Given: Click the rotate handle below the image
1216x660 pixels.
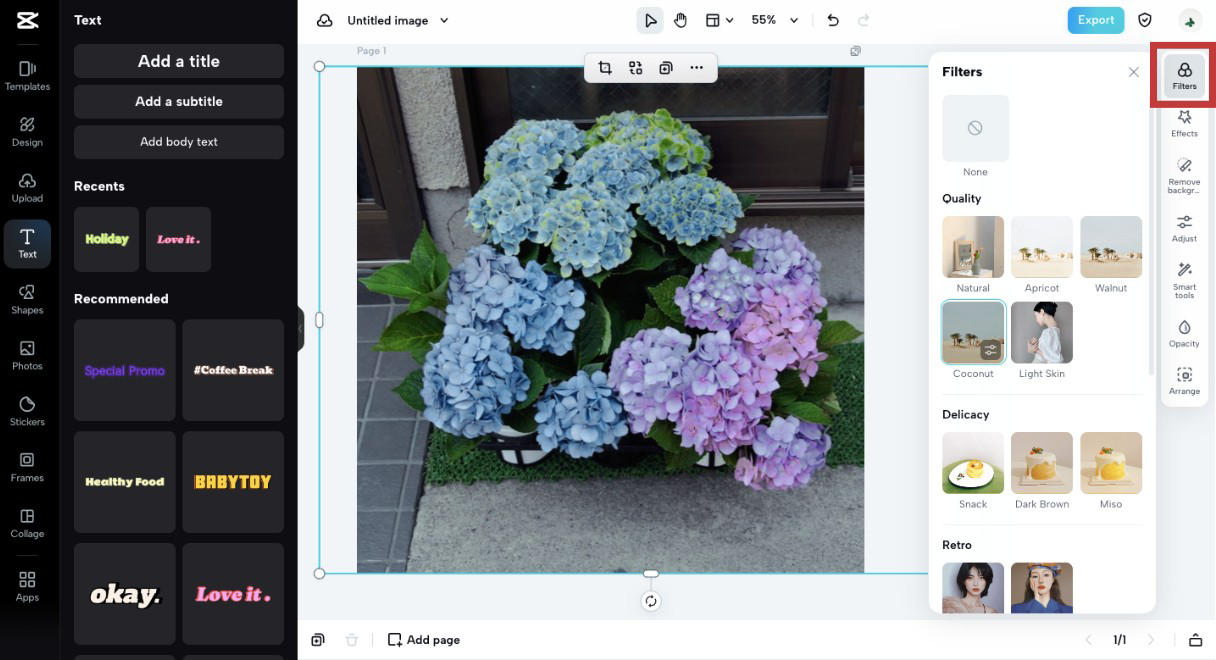Looking at the screenshot, I should [x=651, y=601].
